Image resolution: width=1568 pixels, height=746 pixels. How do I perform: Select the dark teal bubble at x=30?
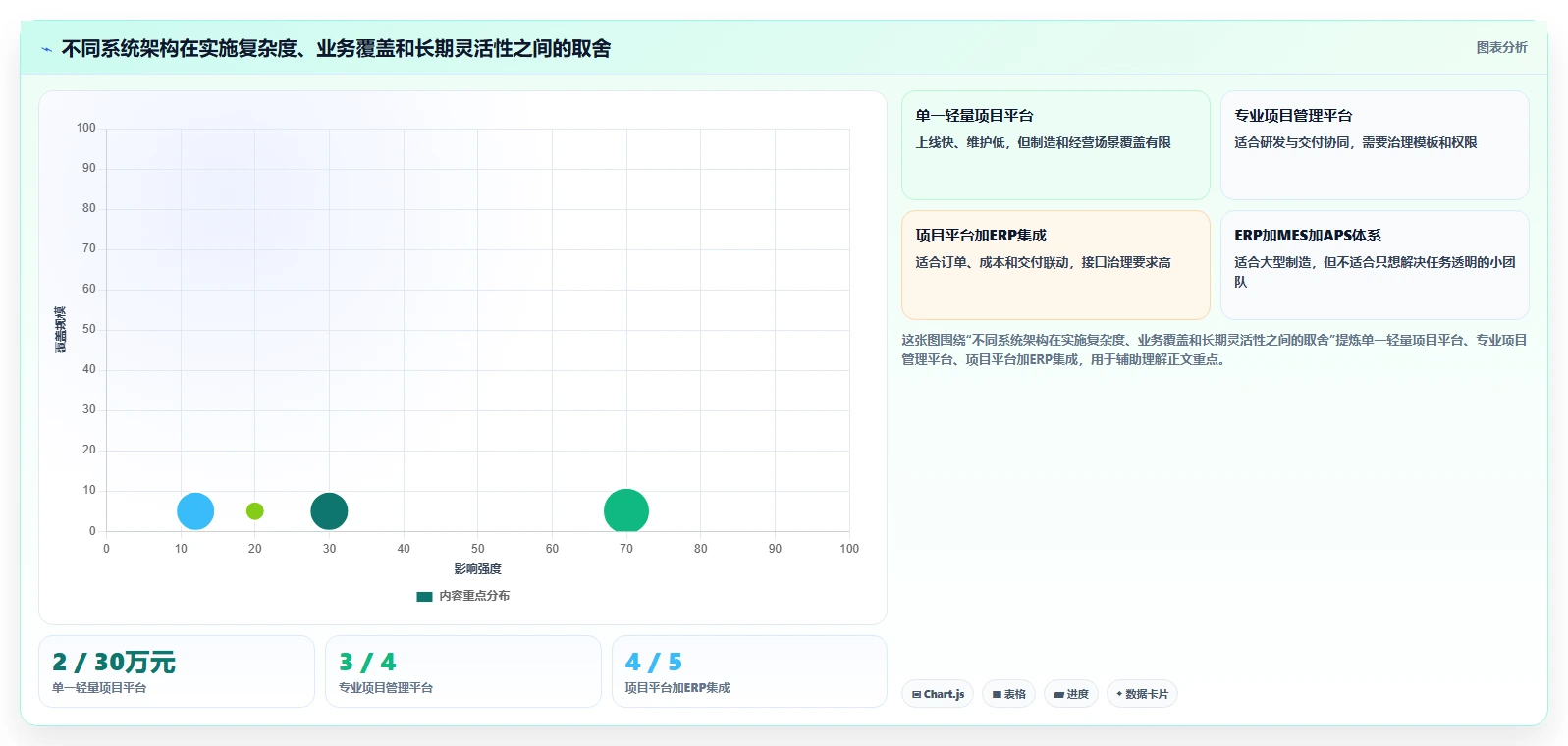(329, 511)
